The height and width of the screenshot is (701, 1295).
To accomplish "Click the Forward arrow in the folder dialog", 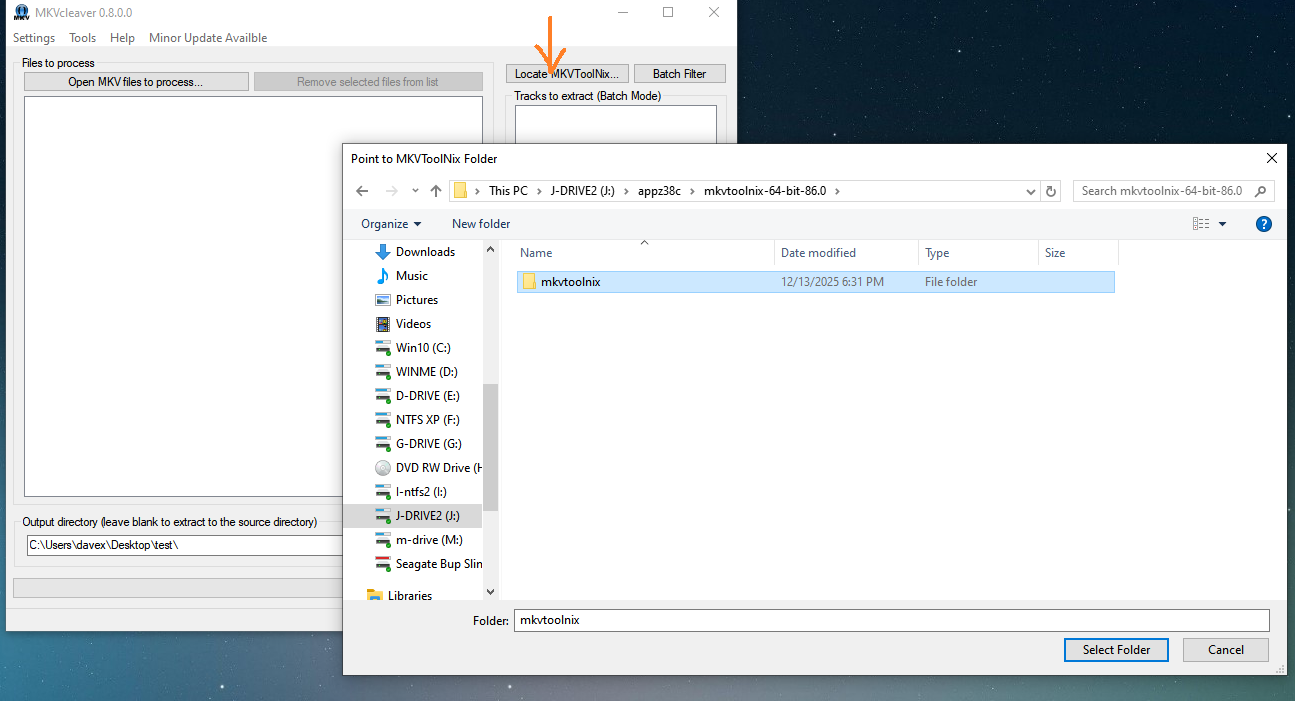I will [x=391, y=191].
